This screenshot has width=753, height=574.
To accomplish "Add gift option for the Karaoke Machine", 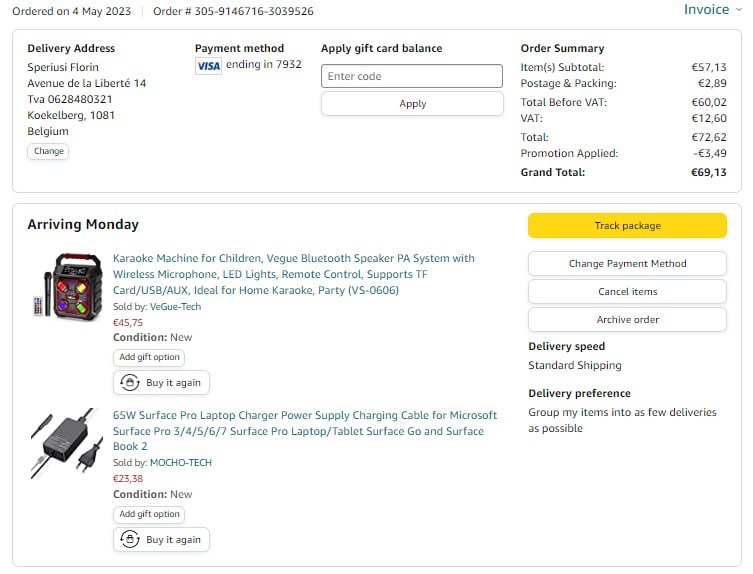I will [x=149, y=357].
